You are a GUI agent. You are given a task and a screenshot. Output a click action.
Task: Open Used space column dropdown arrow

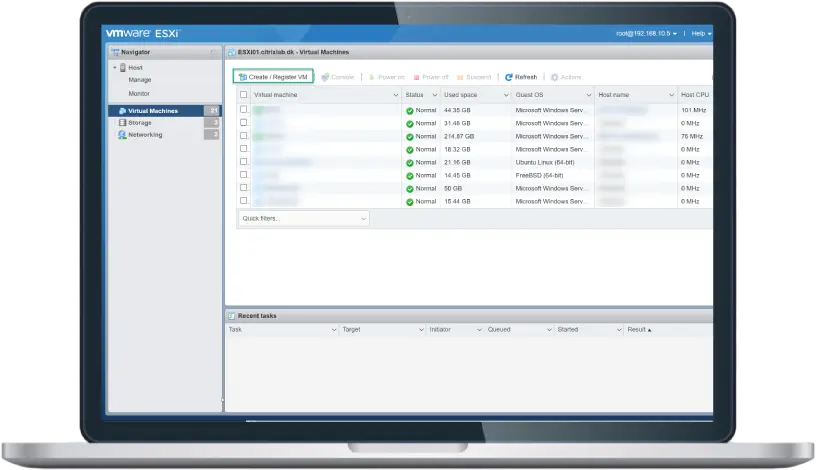click(x=506, y=95)
